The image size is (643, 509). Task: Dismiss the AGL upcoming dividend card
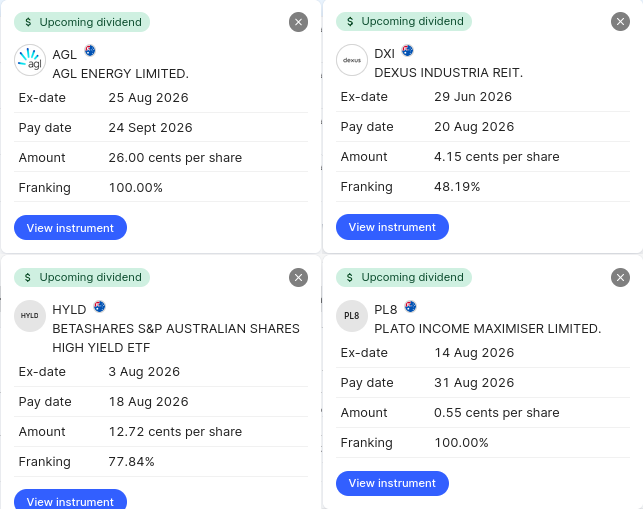click(298, 22)
